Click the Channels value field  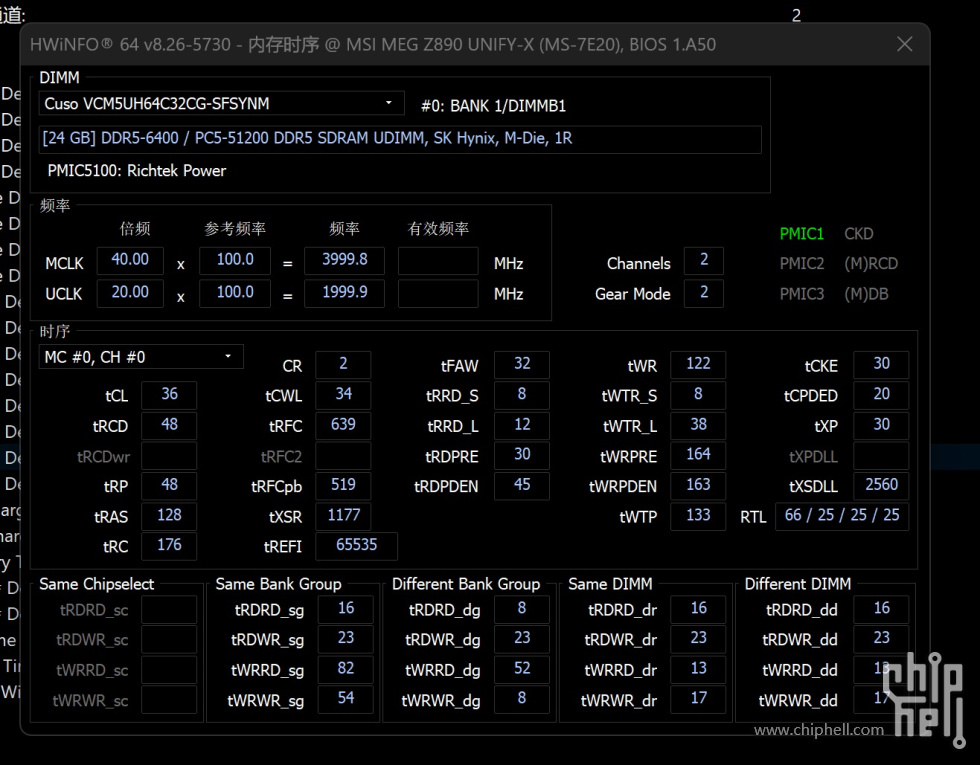coord(704,261)
